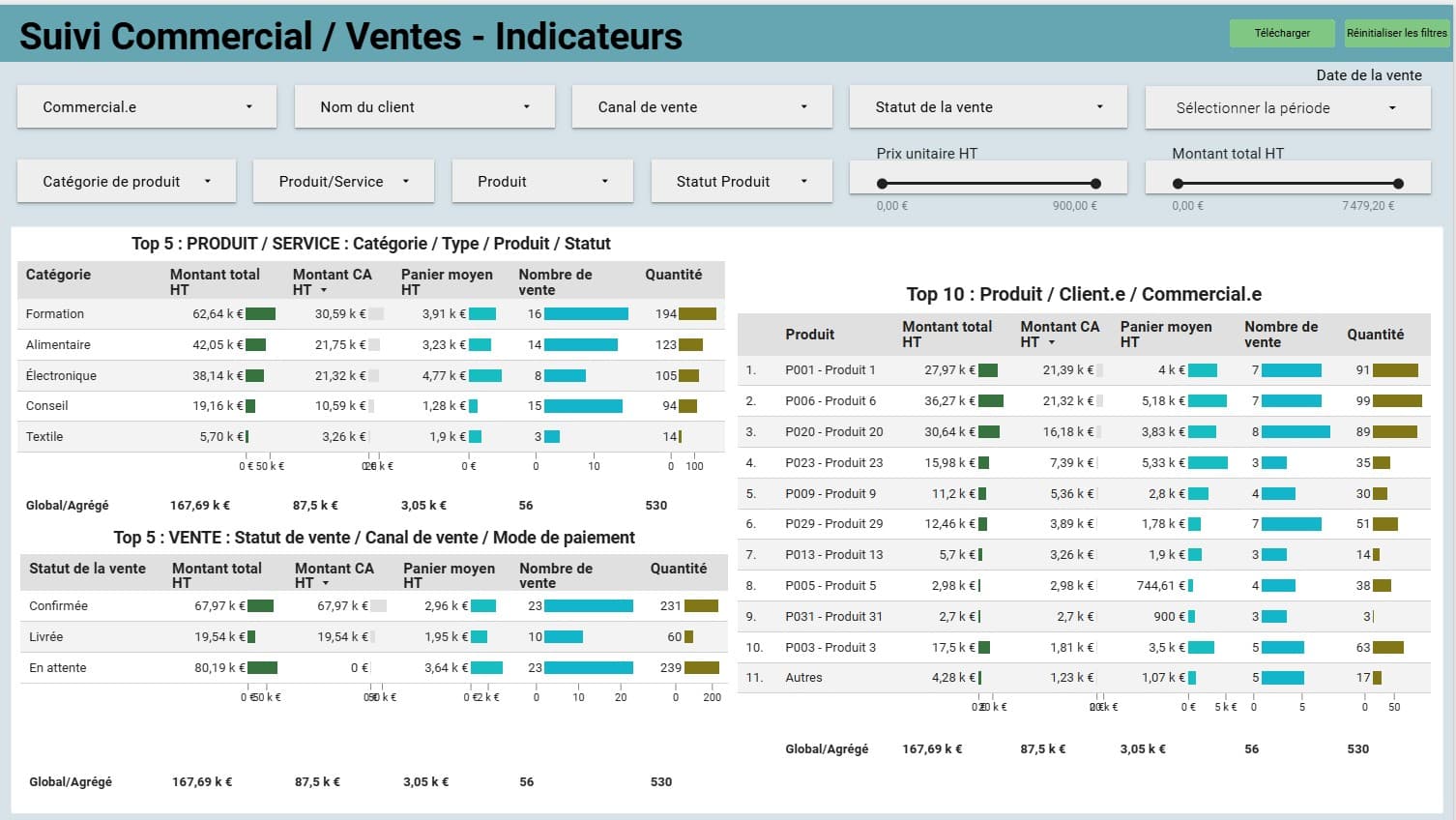
Task: Click the Produit column header
Action: 809,335
